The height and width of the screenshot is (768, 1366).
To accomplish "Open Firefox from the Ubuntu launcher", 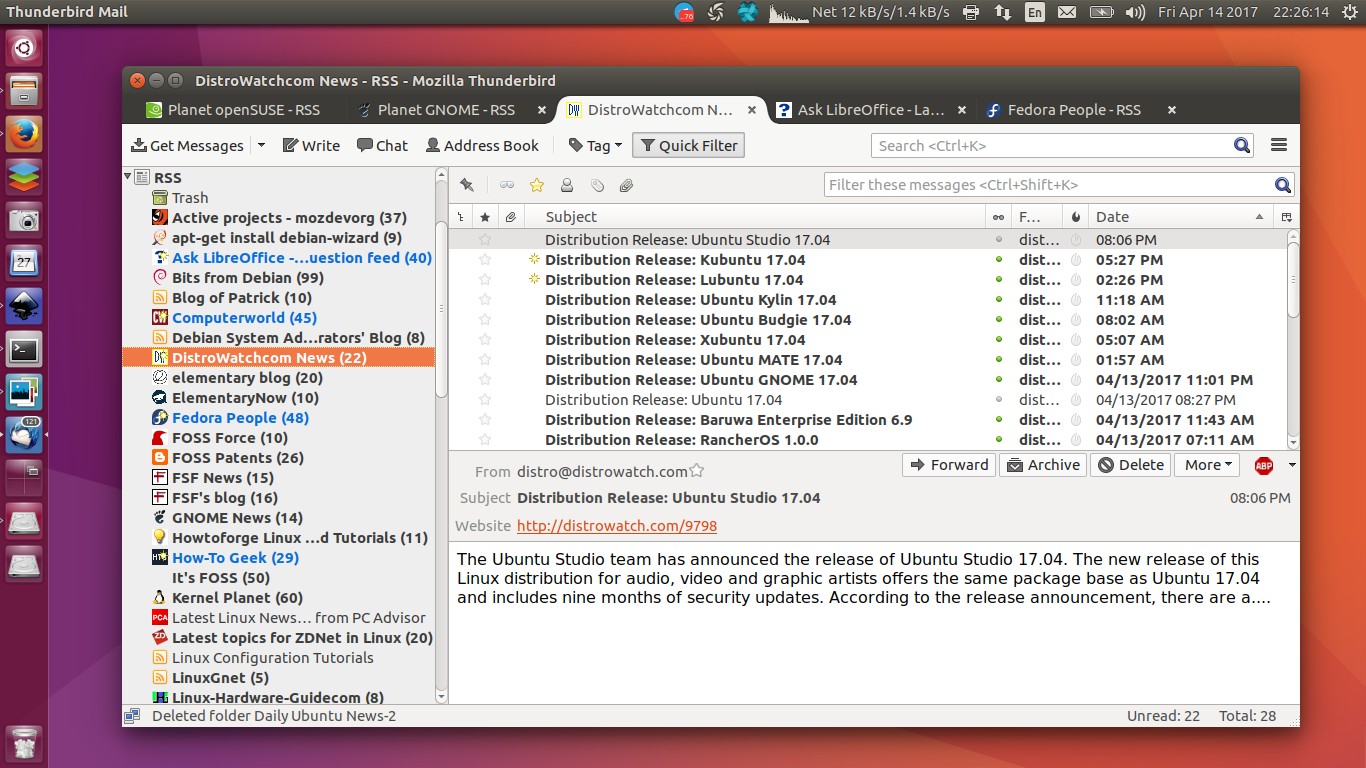I will (x=24, y=133).
